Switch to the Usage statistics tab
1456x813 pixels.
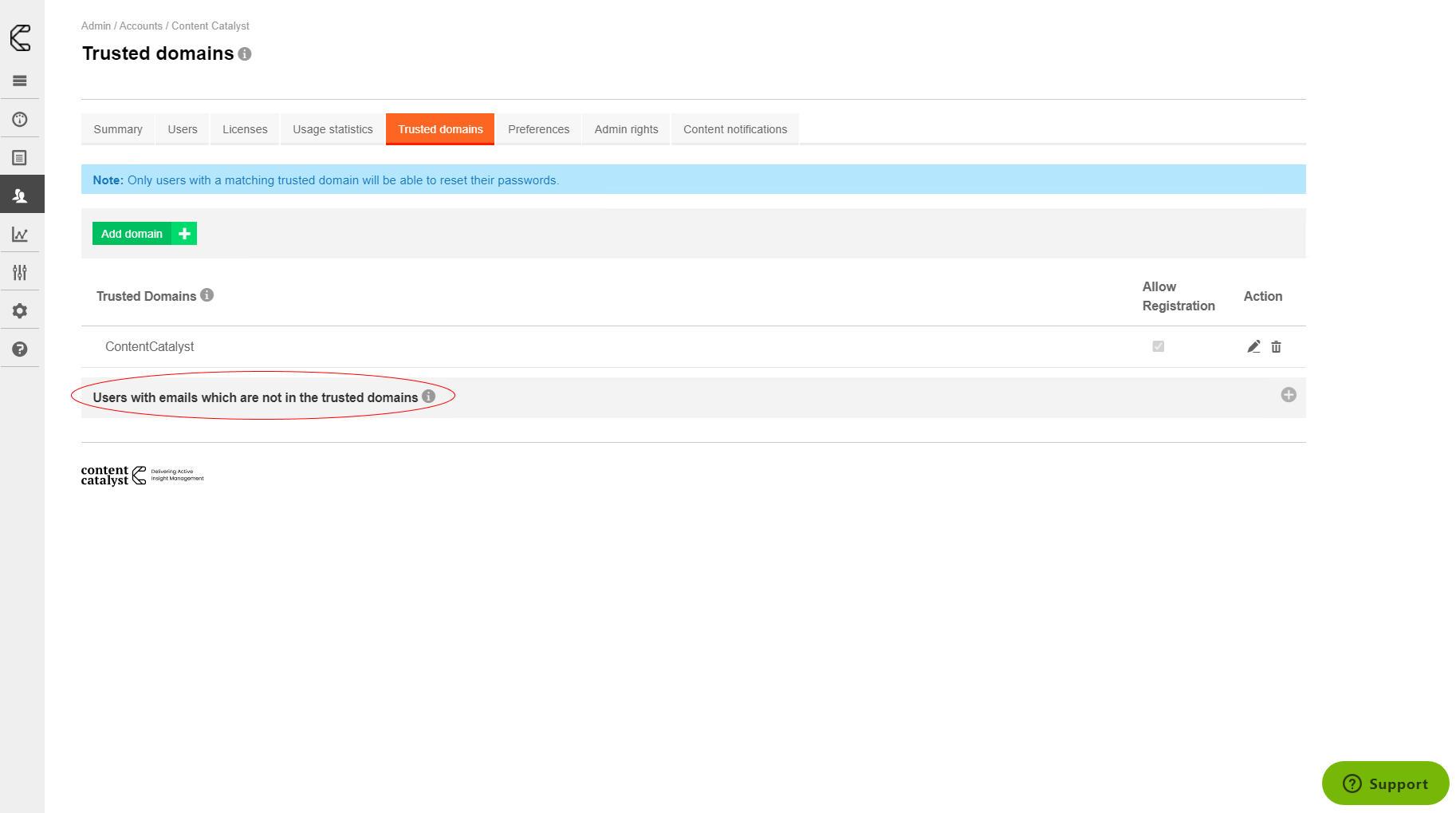click(333, 129)
